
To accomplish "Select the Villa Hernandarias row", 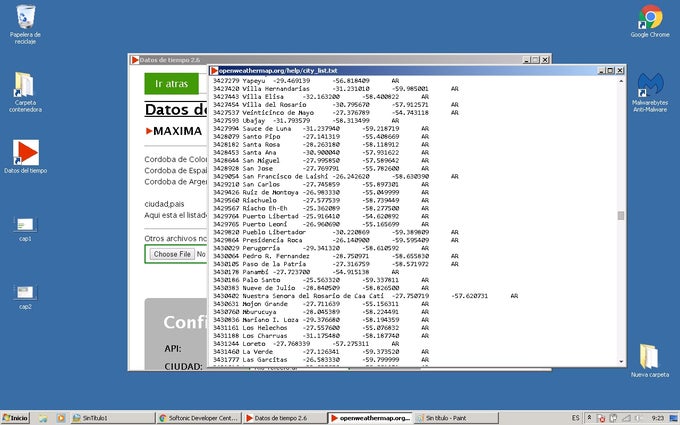I will point(335,88).
